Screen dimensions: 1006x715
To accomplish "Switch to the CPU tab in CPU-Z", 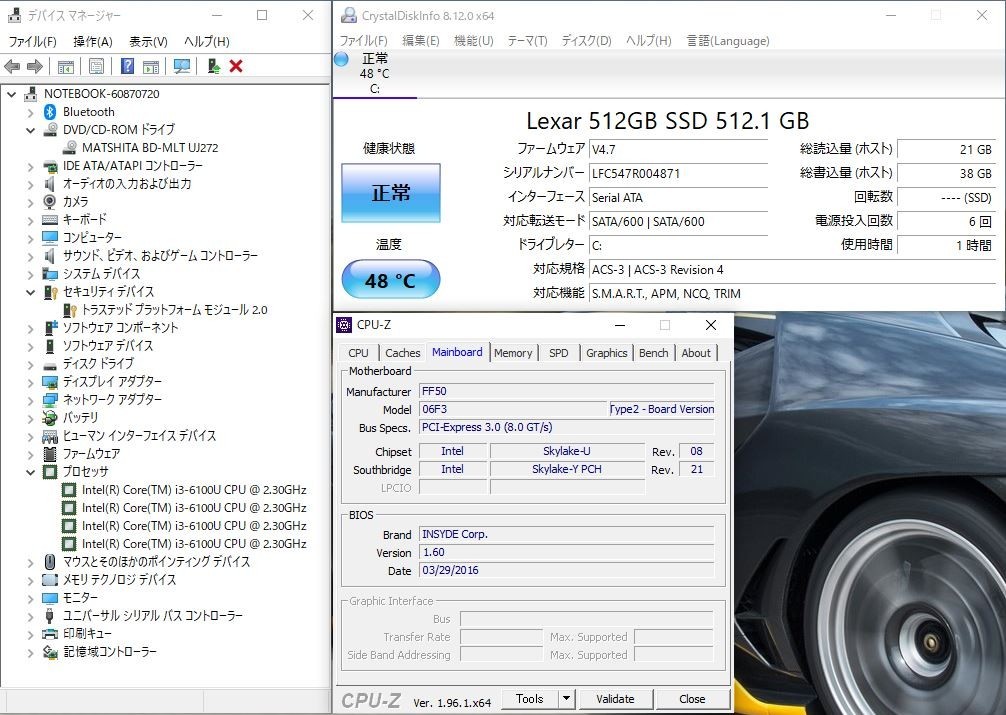I will pyautogui.click(x=358, y=353).
